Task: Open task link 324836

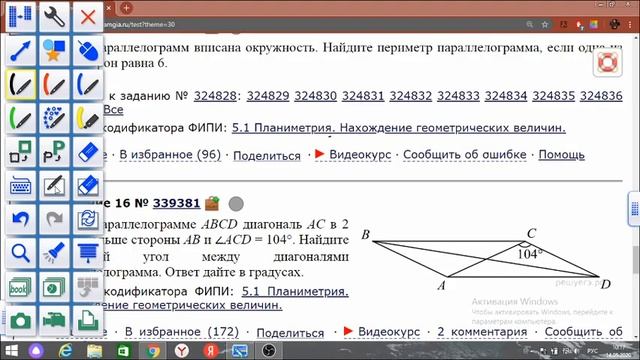Action: pyautogui.click(x=601, y=96)
